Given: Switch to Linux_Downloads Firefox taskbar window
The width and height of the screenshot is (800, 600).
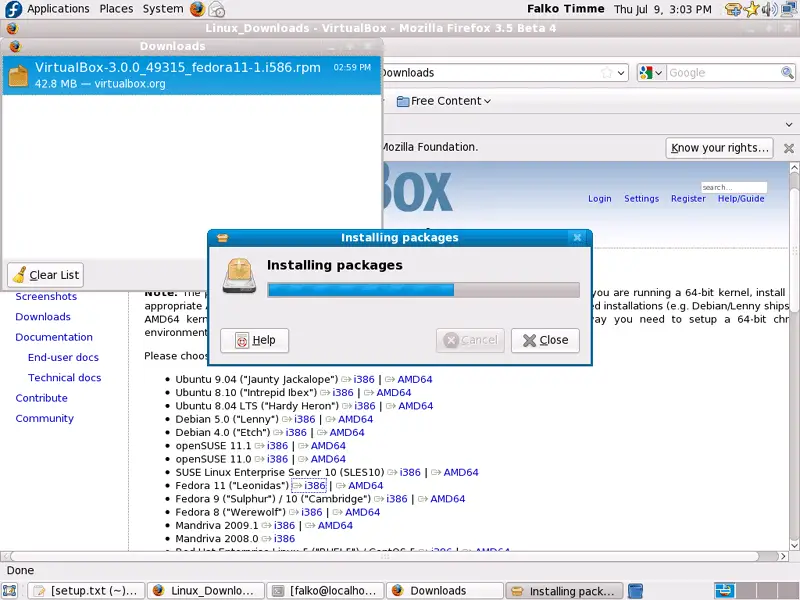Looking at the screenshot, I should (206, 591).
